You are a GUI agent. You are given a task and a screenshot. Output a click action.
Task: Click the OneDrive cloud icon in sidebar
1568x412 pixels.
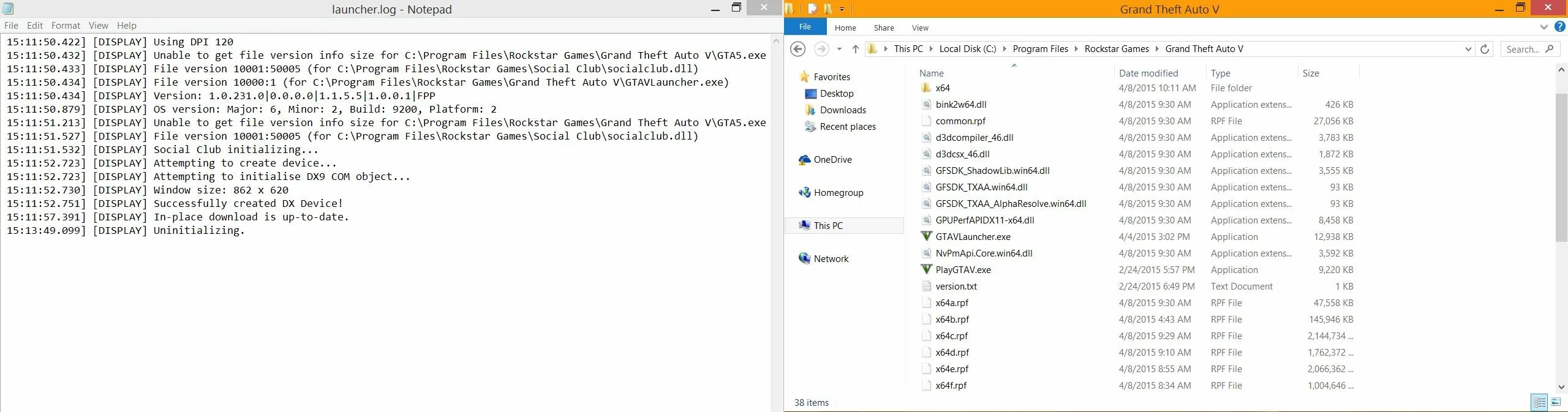(805, 160)
